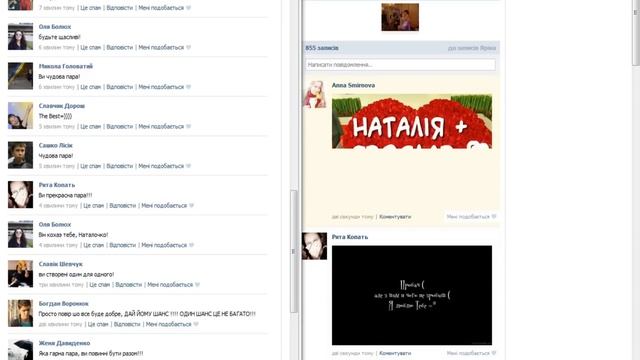Screen dimensions: 640x360
Task: Click heart icon on Богдан Воронюк's comment
Action: tap(196, 324)
